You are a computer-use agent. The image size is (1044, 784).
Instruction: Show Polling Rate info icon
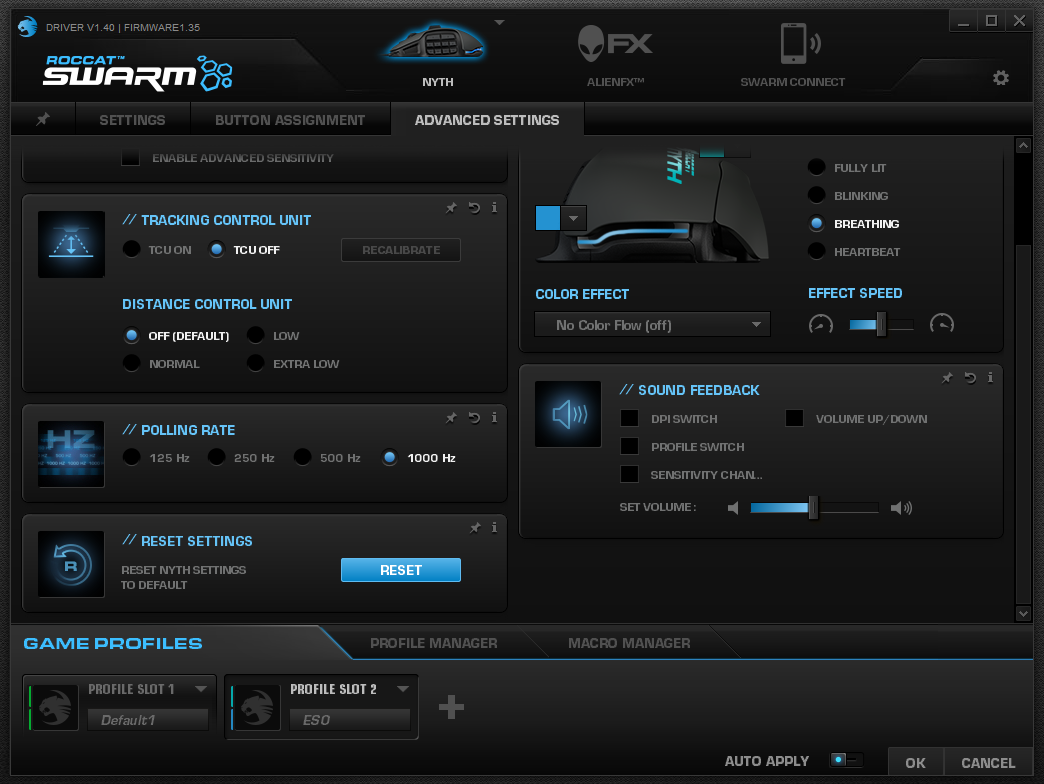pos(494,417)
